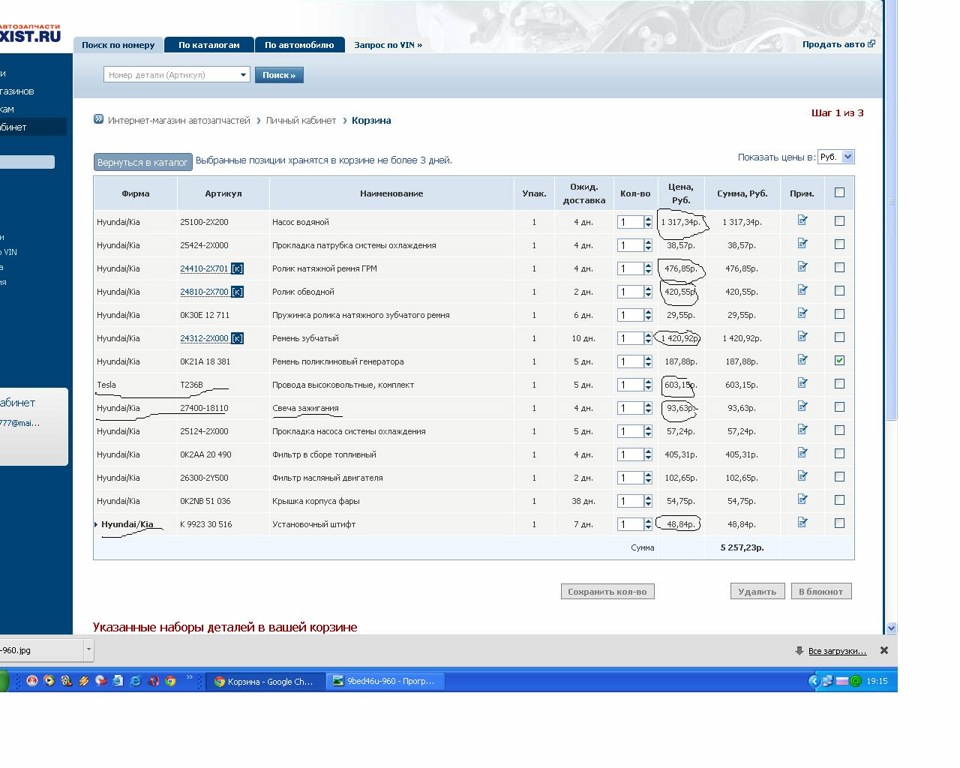
Task: Open the Продать авто link
Action: coord(838,44)
